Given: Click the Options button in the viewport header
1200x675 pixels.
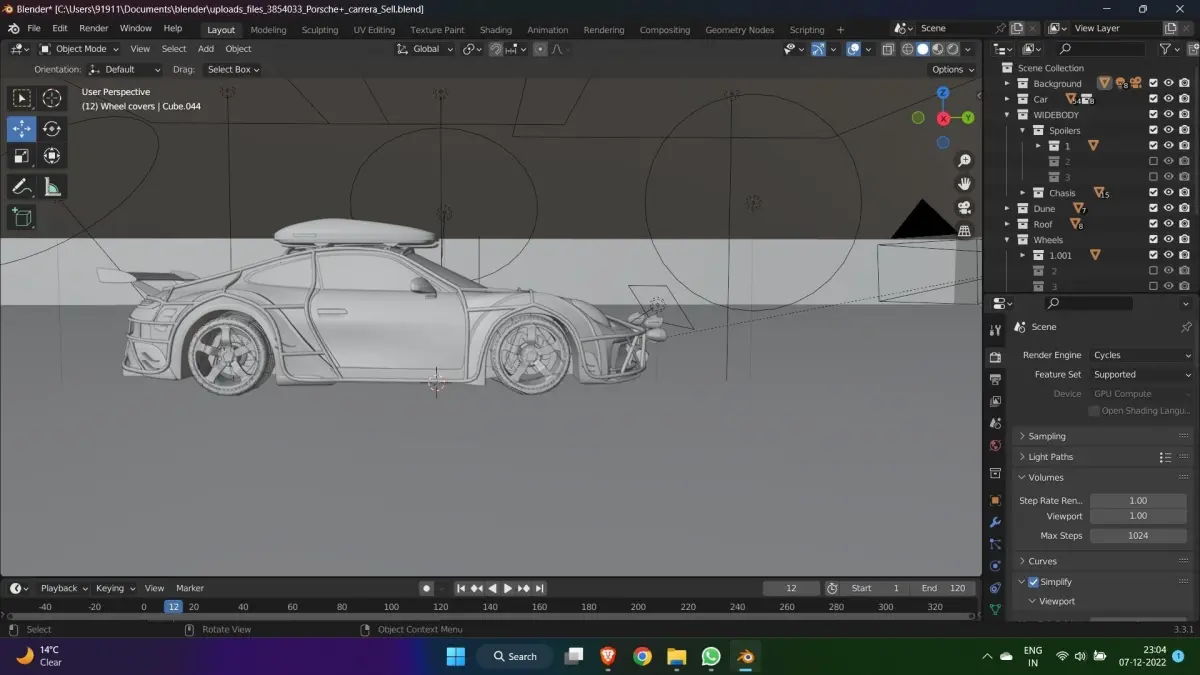Looking at the screenshot, I should pyautogui.click(x=951, y=70).
